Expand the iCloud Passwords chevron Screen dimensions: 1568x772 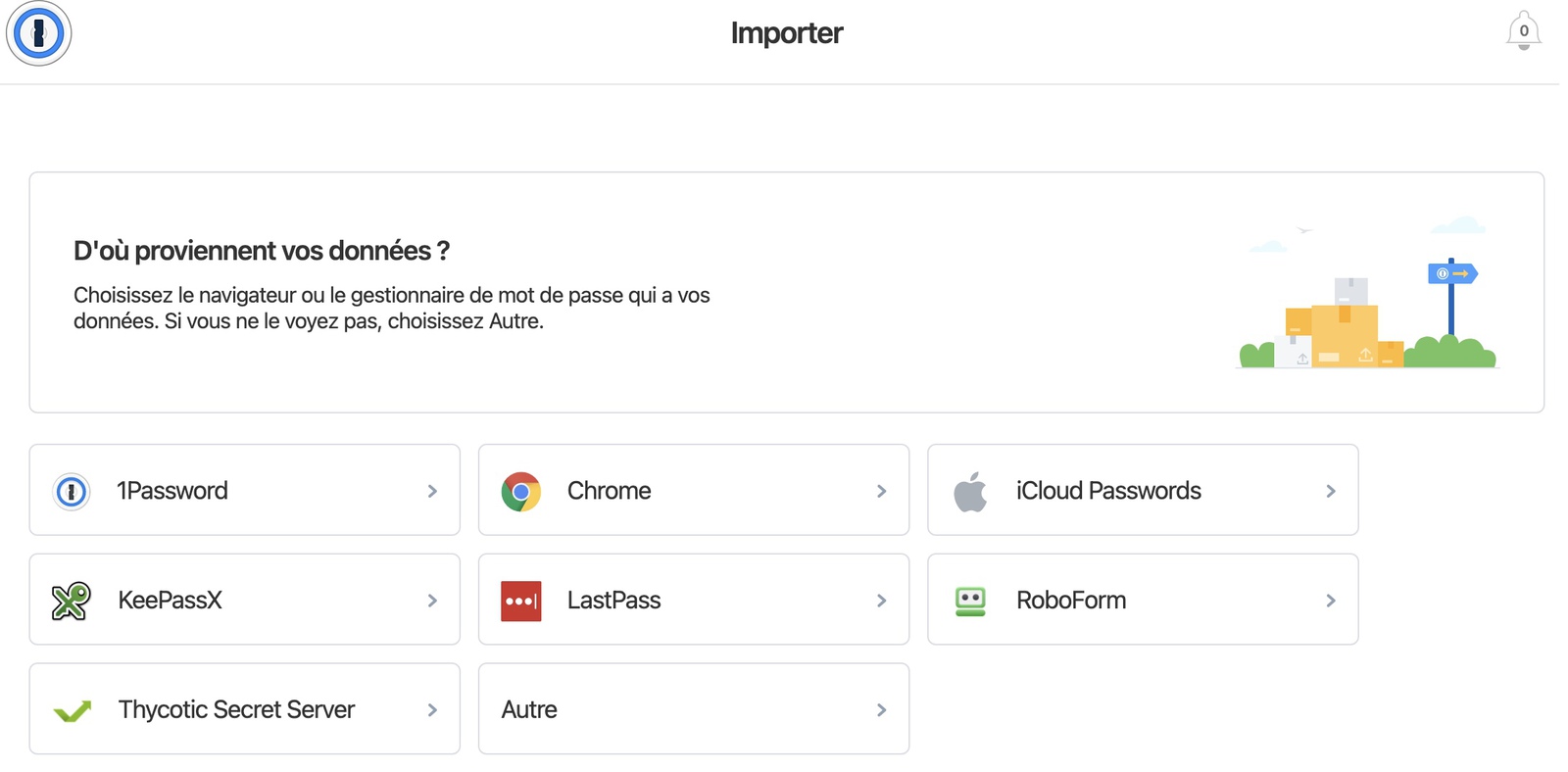[x=1330, y=491]
